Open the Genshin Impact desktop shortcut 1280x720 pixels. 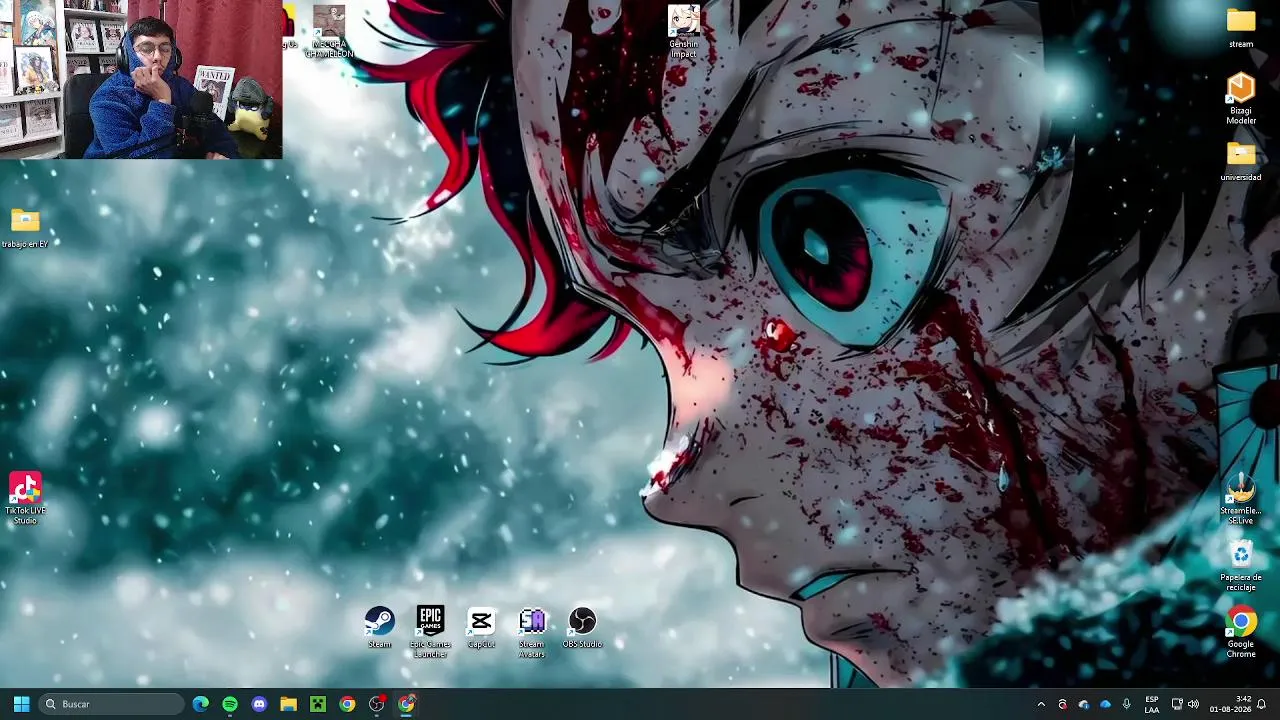tap(684, 31)
